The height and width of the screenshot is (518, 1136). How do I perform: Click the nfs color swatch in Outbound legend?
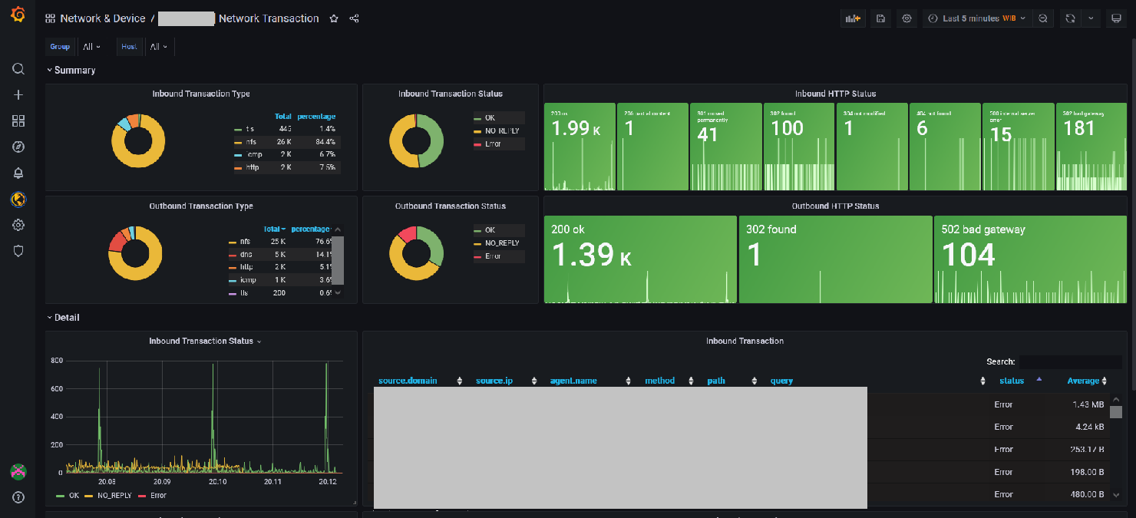[233, 241]
